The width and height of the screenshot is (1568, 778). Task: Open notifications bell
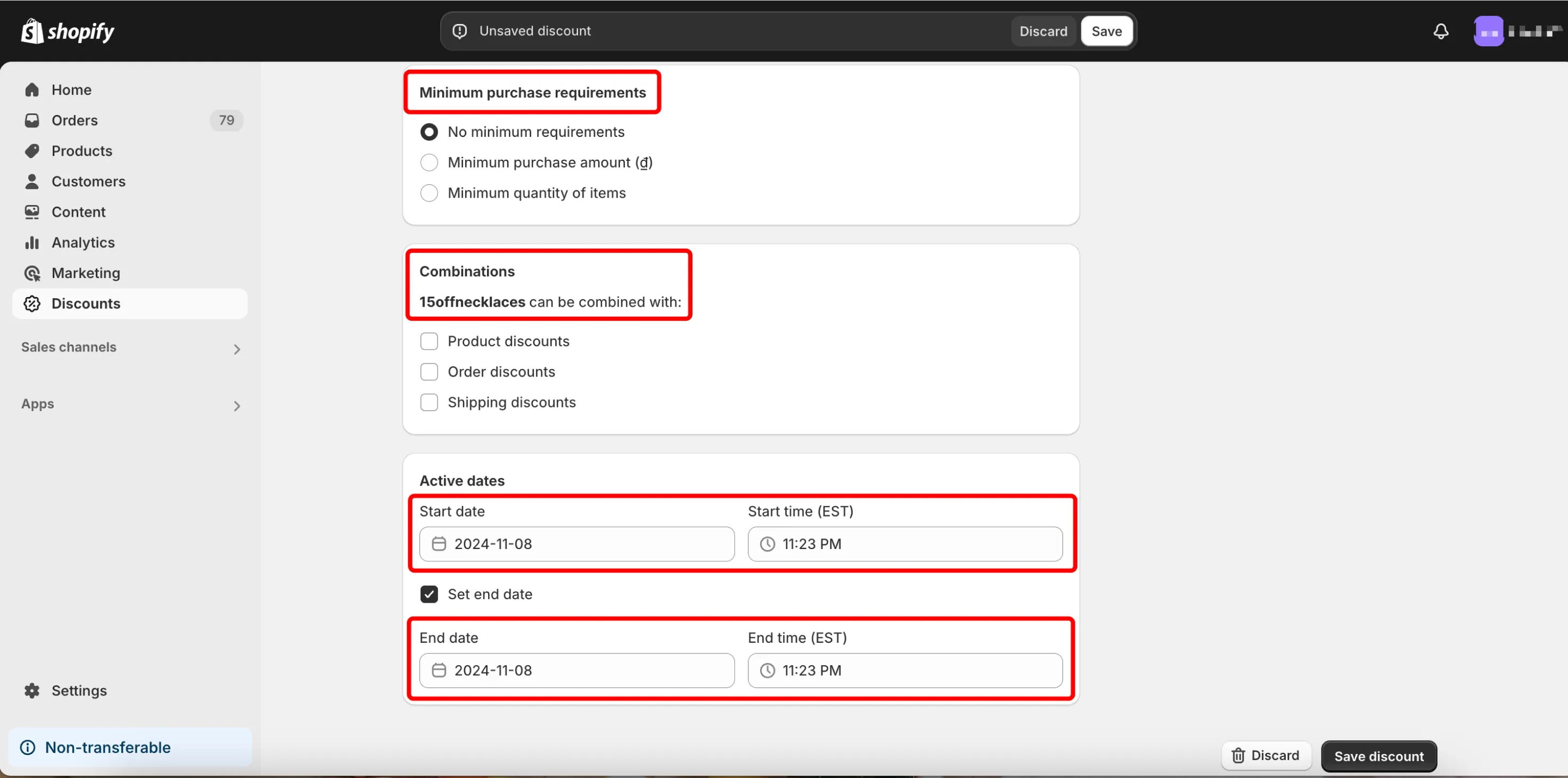coord(1440,31)
